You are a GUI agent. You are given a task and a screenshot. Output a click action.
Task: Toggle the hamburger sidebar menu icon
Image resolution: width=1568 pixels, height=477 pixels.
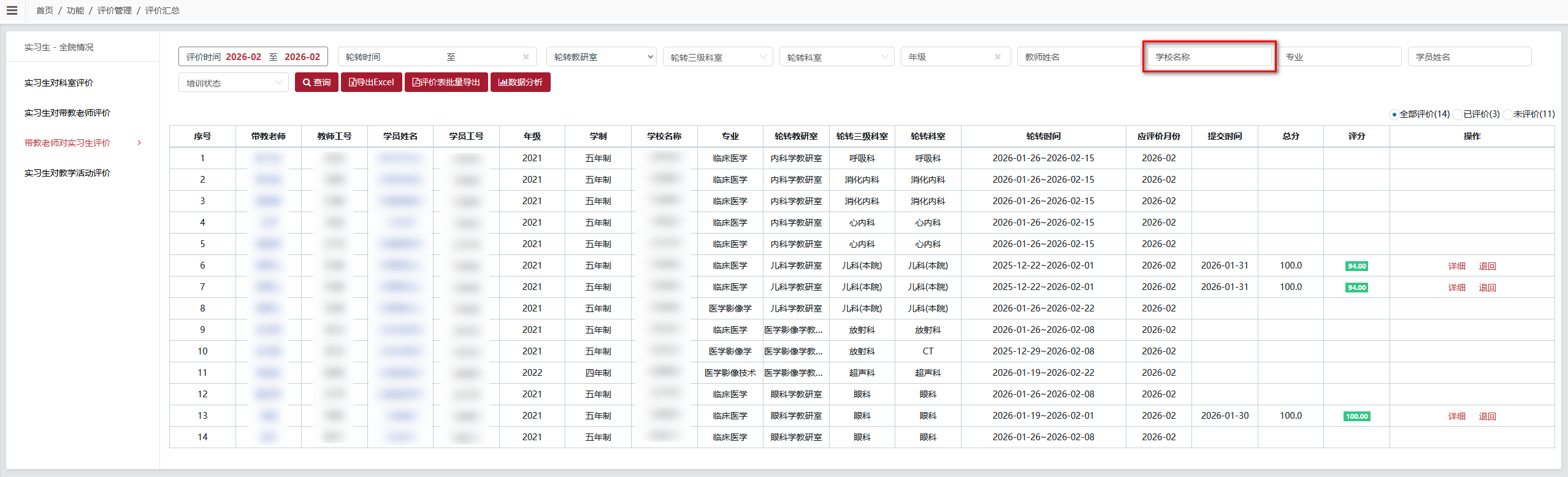pyautogui.click(x=12, y=10)
